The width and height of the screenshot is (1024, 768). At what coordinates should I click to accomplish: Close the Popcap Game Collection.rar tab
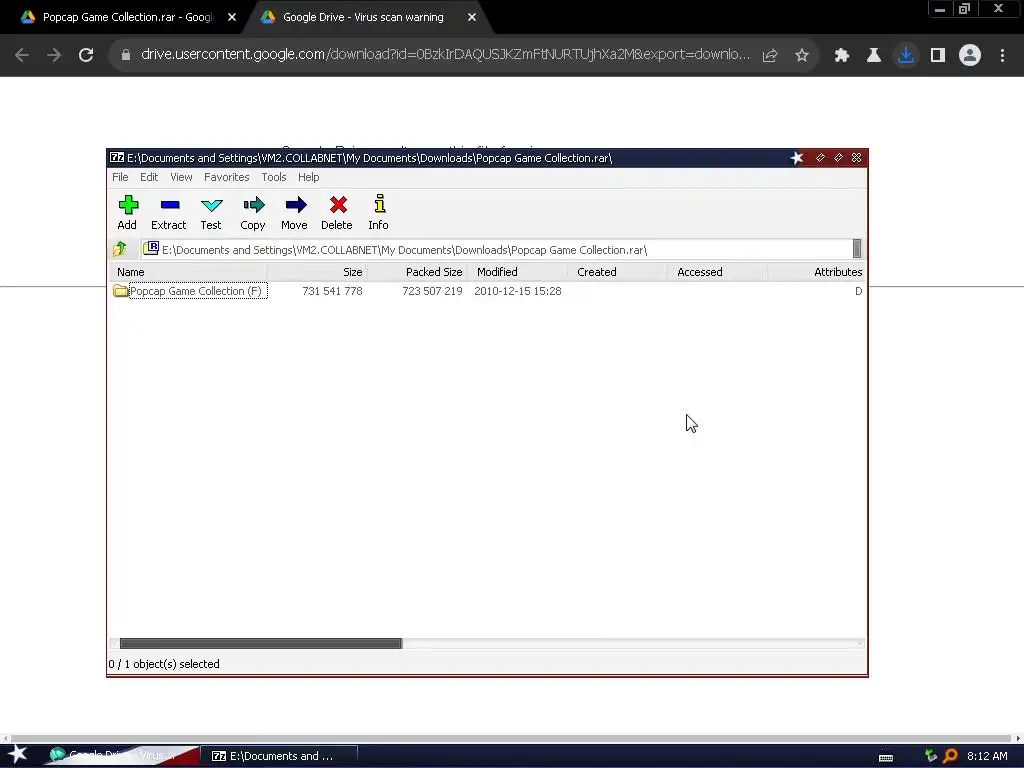(x=232, y=18)
